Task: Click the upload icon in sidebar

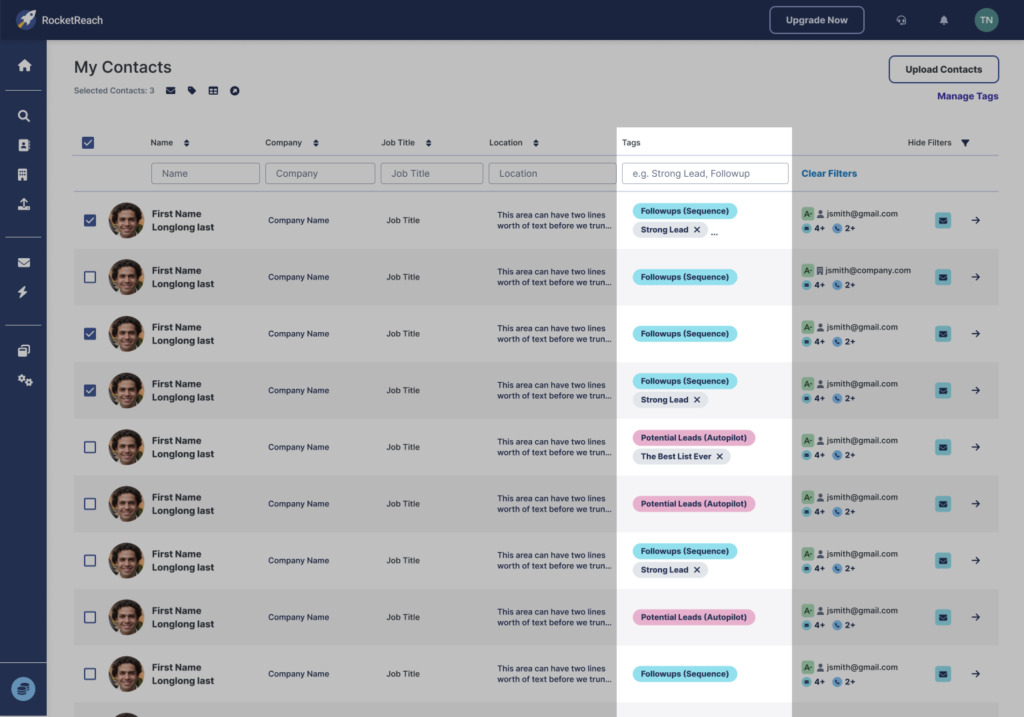Action: tap(24, 204)
